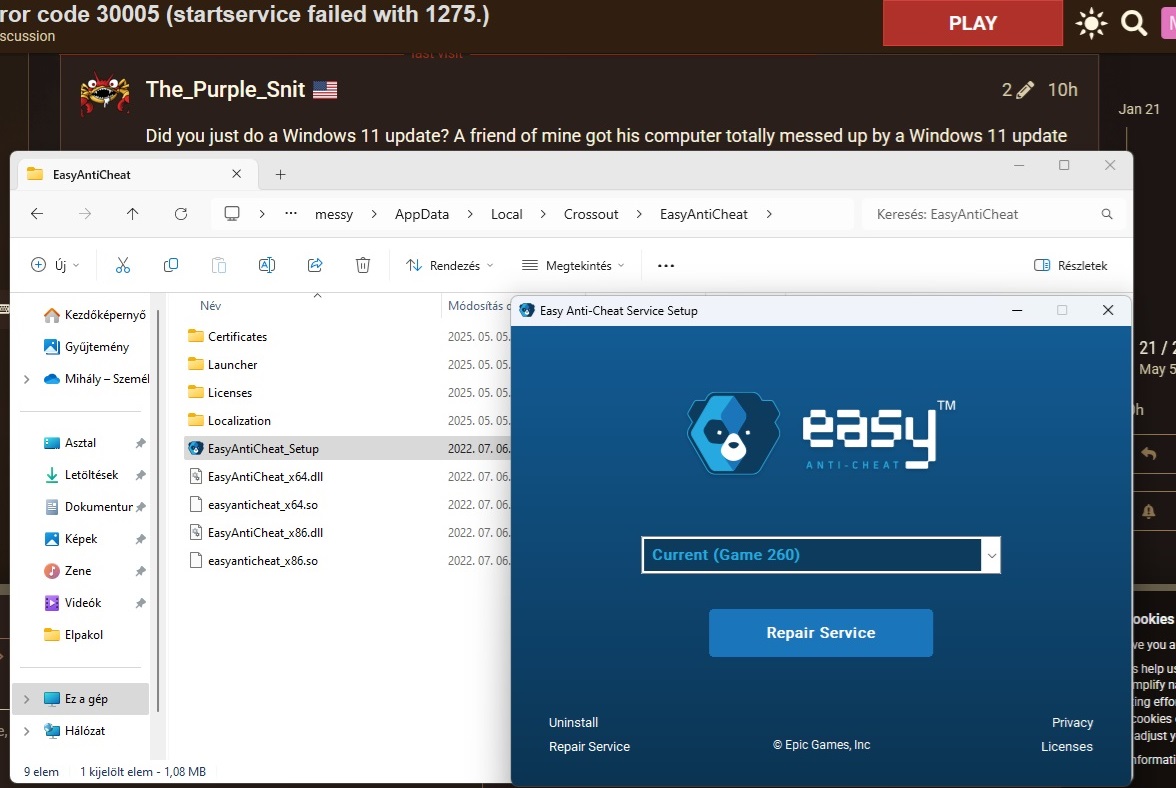Click chevron after Crossout in breadcrumb

639,214
